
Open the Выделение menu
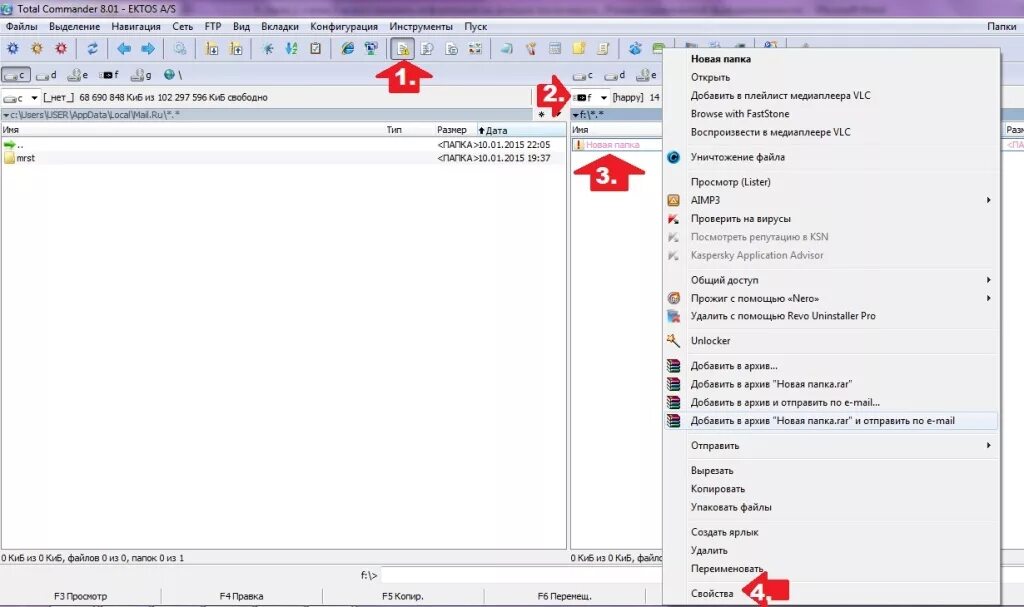point(74,27)
